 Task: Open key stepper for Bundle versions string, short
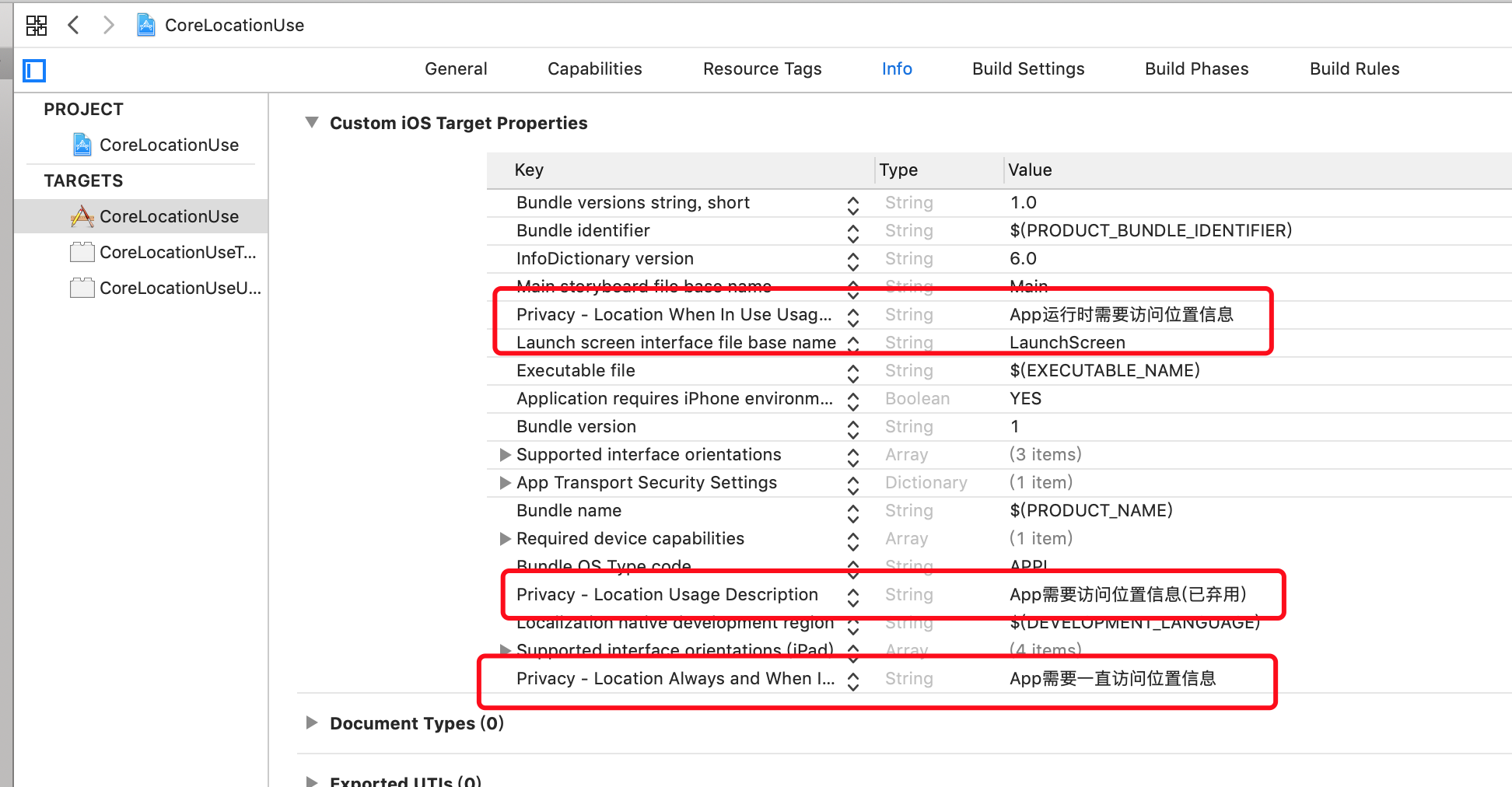pyautogui.click(x=853, y=205)
